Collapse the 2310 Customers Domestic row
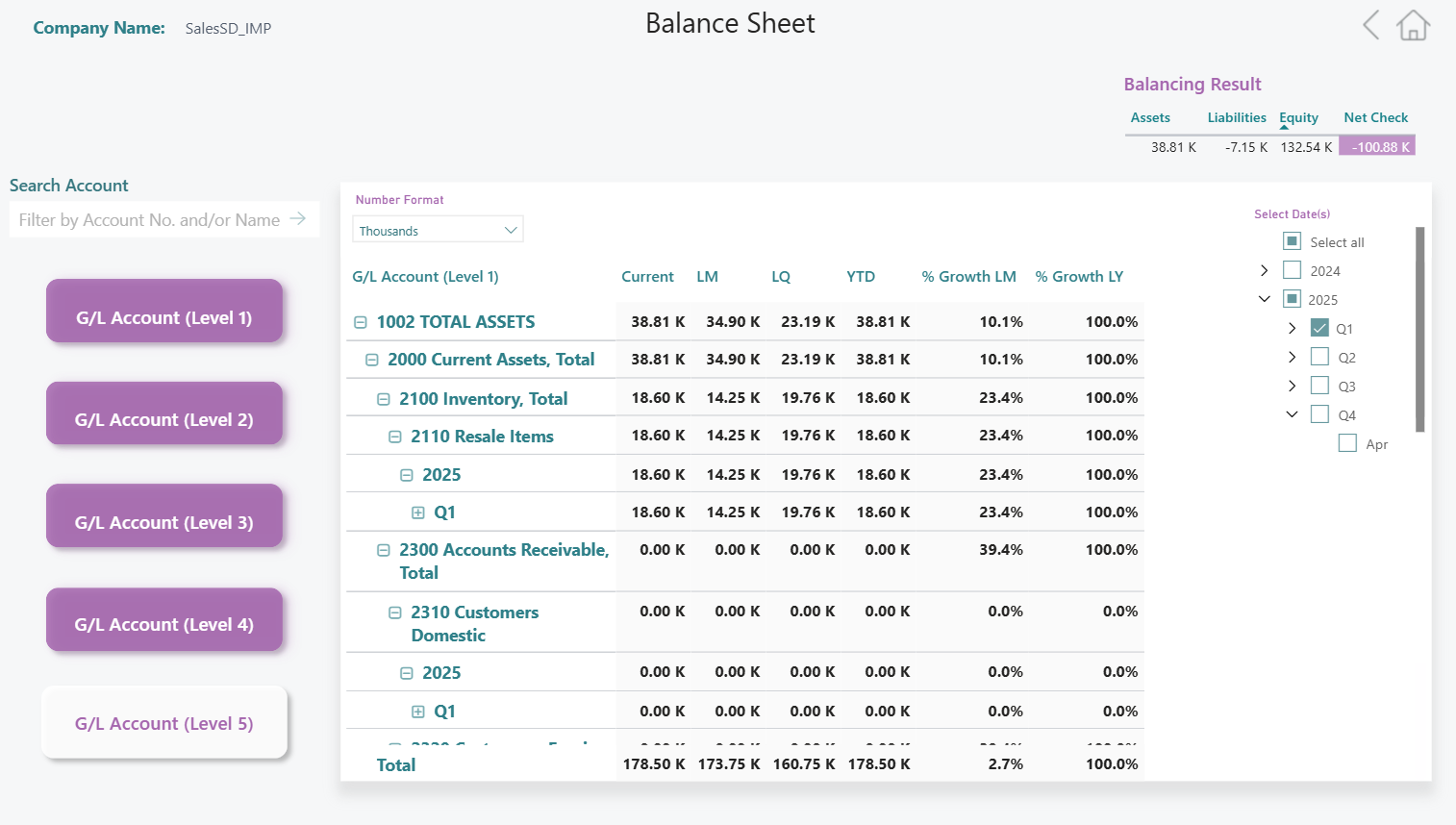Screen dimensions: 1456x825 point(395,612)
